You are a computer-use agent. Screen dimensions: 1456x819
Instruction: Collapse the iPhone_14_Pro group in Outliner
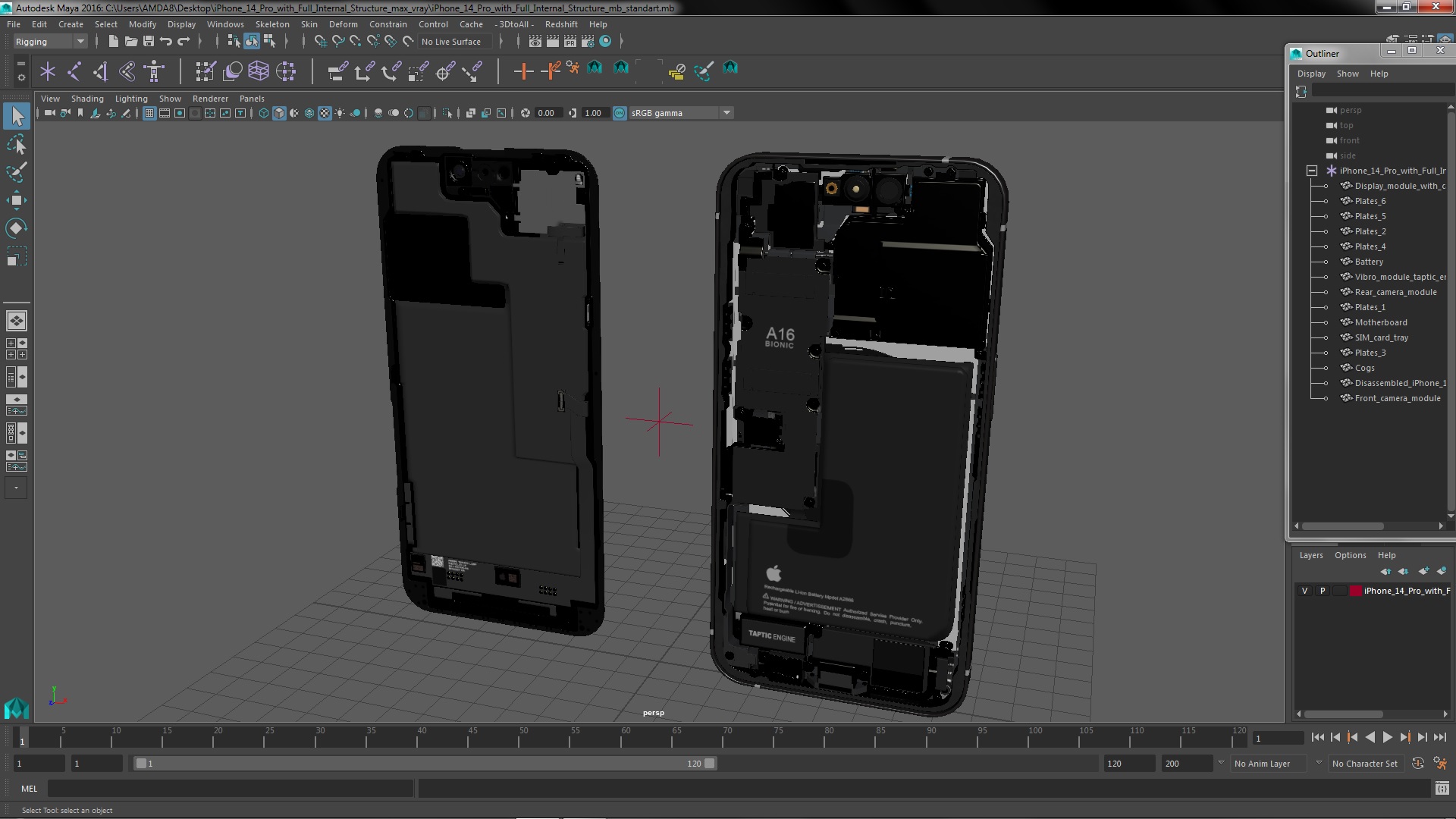[x=1311, y=171]
